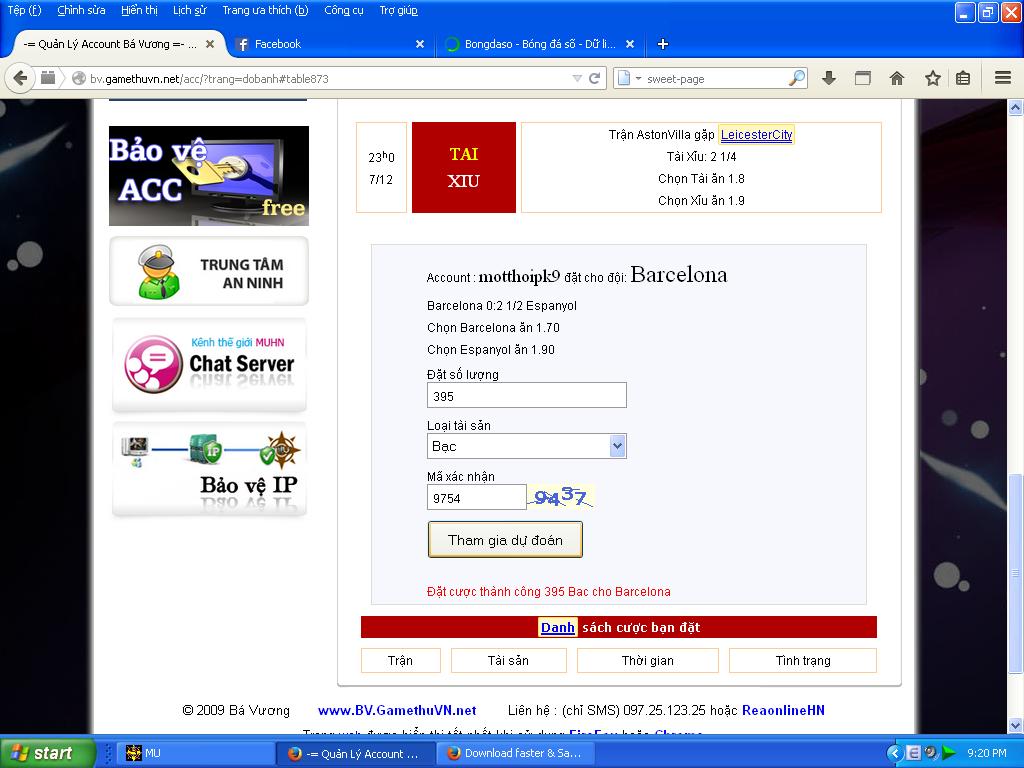Viewport: 1024px width, 768px height.
Task: Click the Mã xác nhận input field
Action: tap(476, 498)
